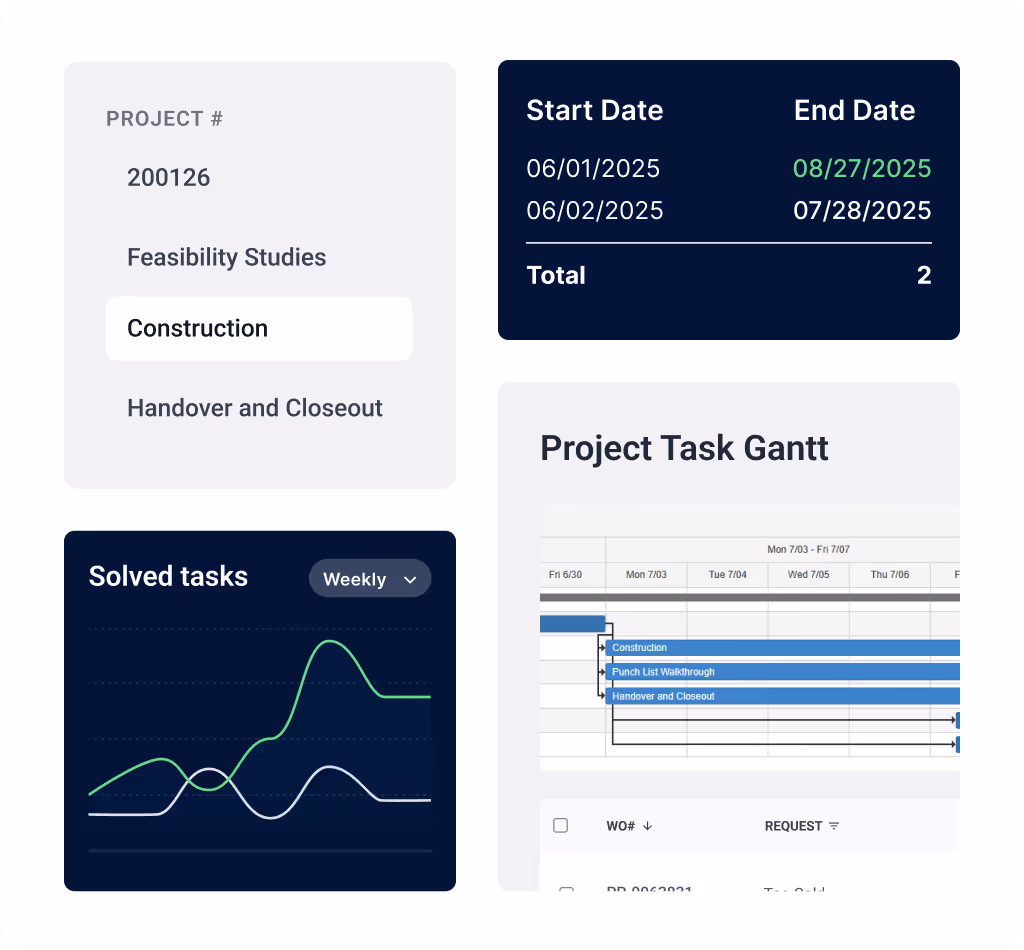Open the Weekly period dropdown
Screen dimensions: 1024x950
370,578
